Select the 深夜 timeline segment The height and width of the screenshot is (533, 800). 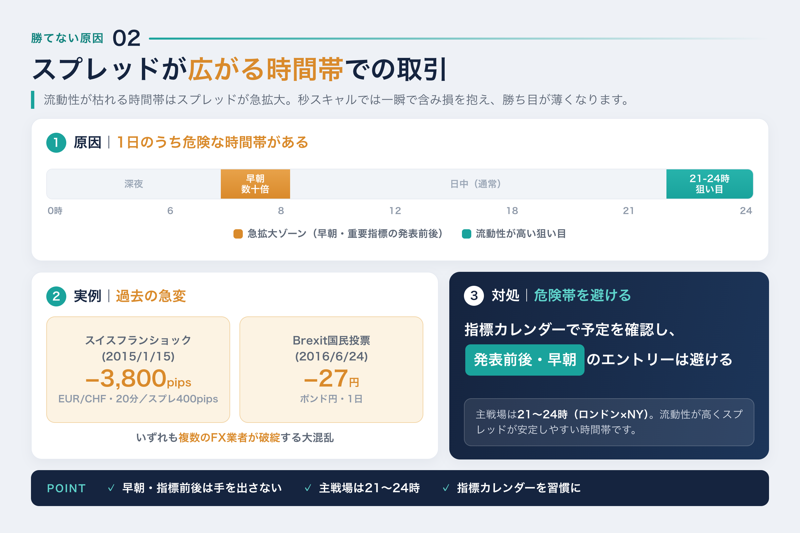134,184
